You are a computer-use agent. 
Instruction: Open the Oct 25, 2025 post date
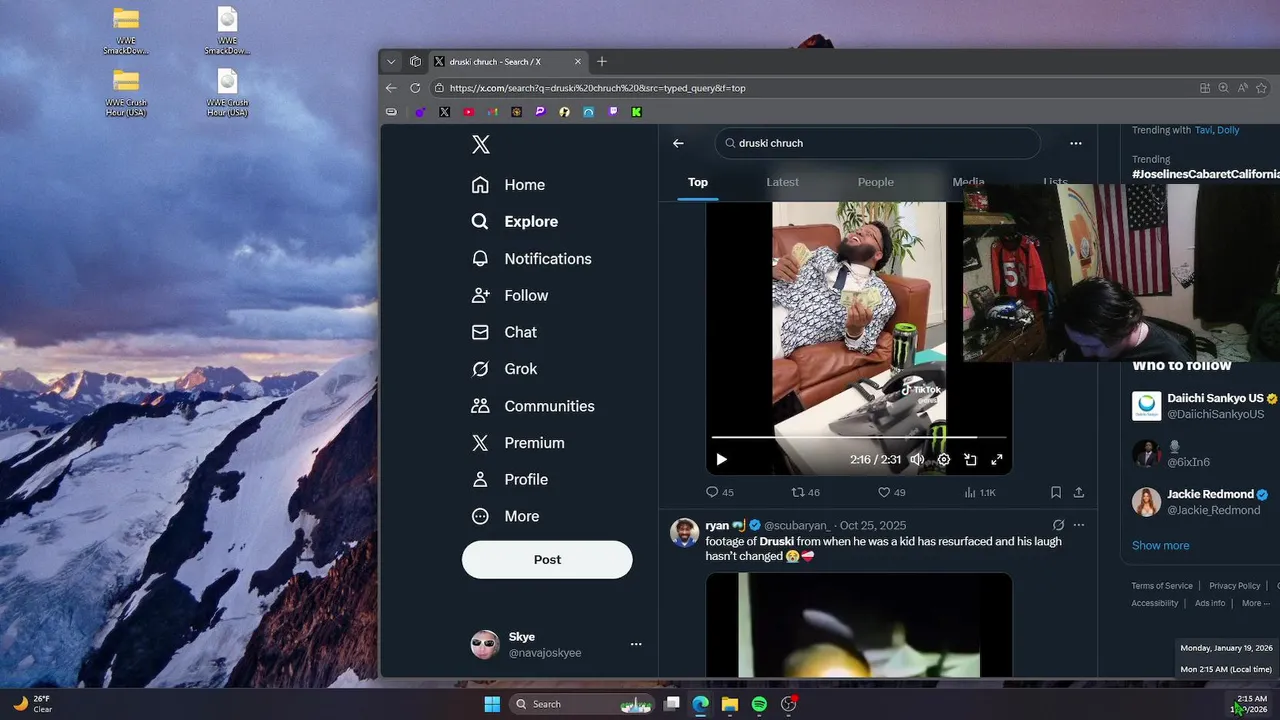click(x=873, y=525)
